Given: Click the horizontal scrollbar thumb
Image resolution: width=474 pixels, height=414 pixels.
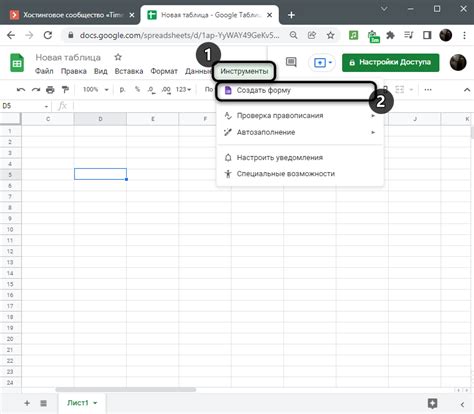Looking at the screenshot, I should [x=126, y=389].
